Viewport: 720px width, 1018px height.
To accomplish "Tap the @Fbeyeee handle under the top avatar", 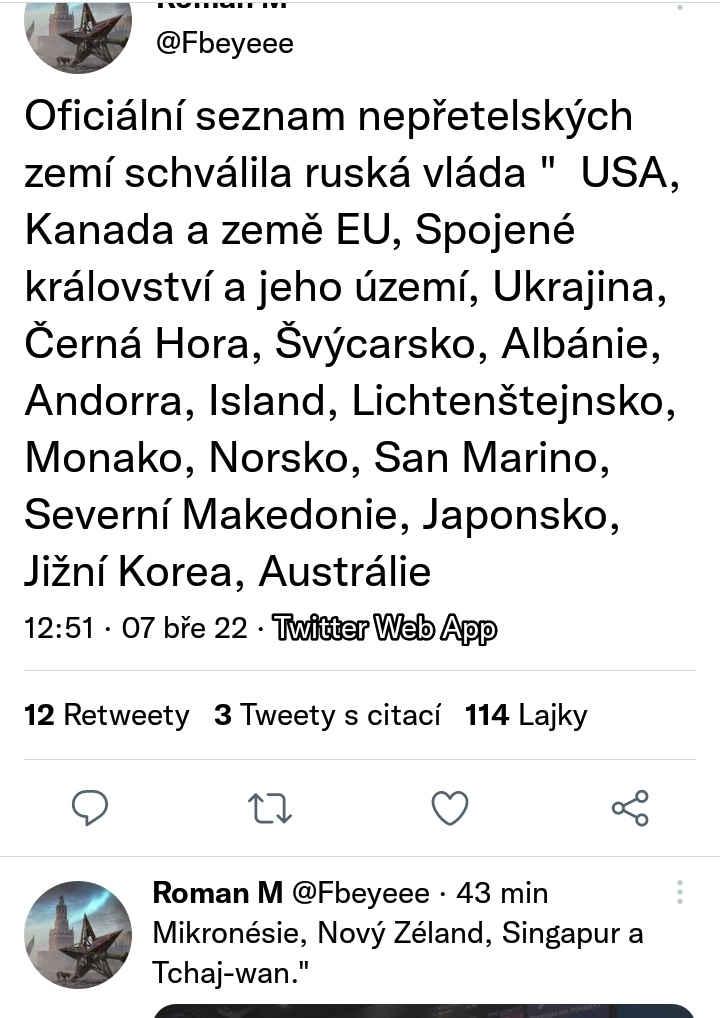I will [223, 44].
